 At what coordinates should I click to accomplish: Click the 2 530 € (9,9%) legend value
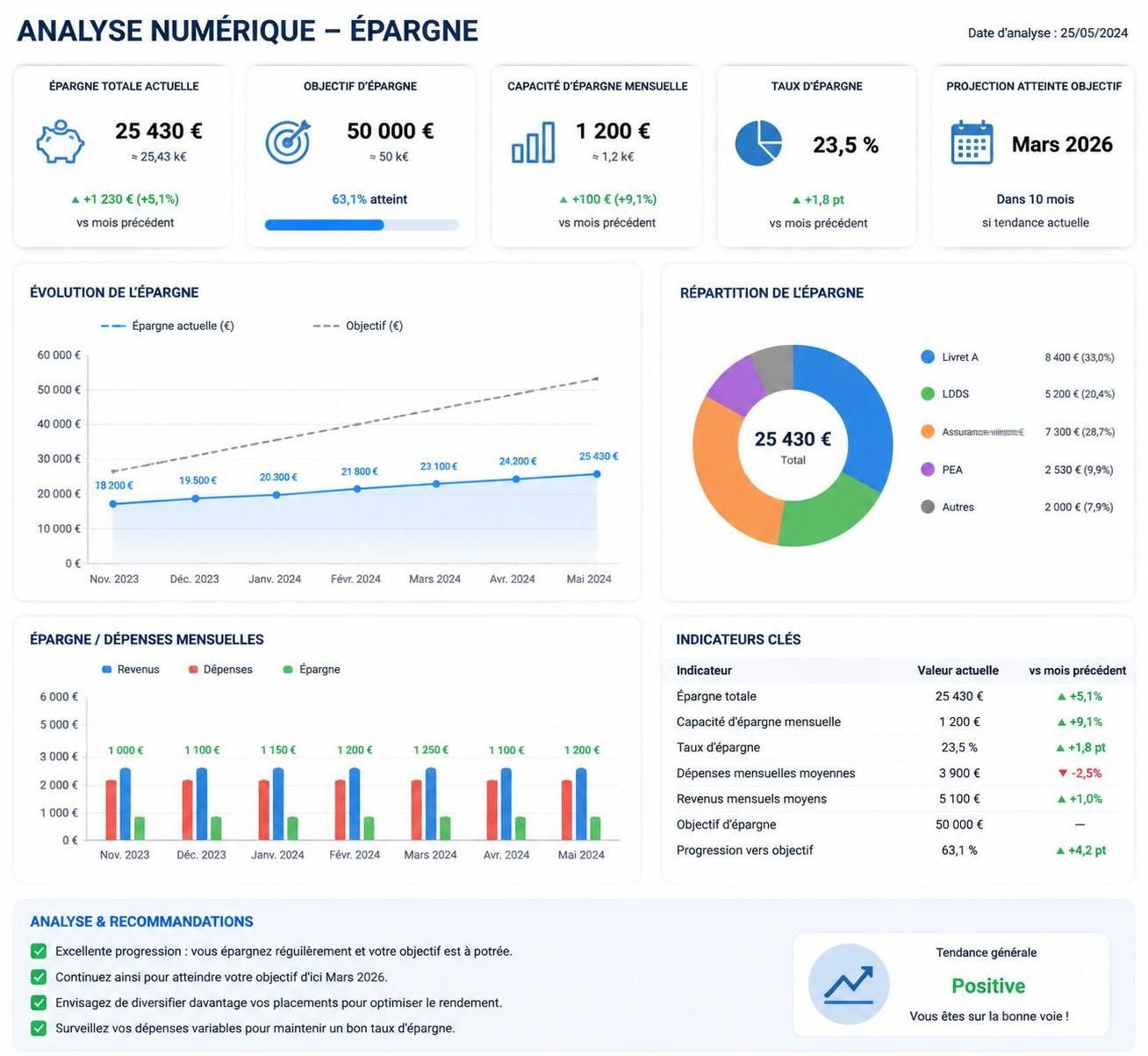[x=1079, y=470]
